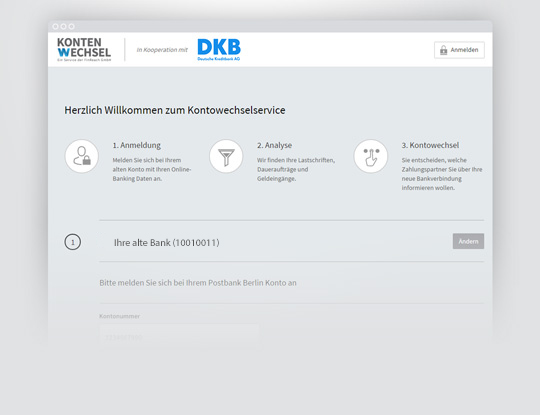Open the Kontenwechsel logo
Screen dimensions: 540x415
point(84,50)
